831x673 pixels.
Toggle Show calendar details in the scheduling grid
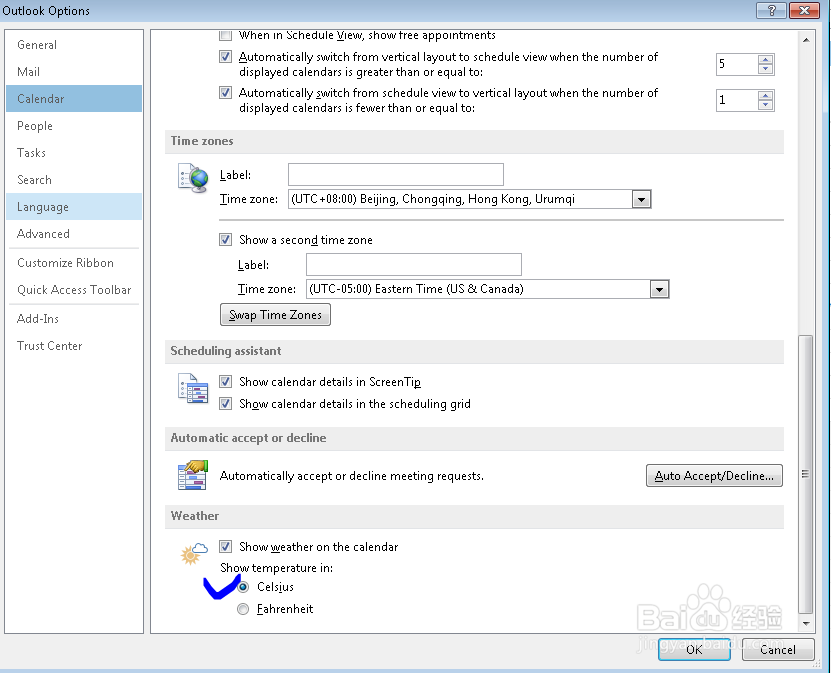(x=225, y=404)
